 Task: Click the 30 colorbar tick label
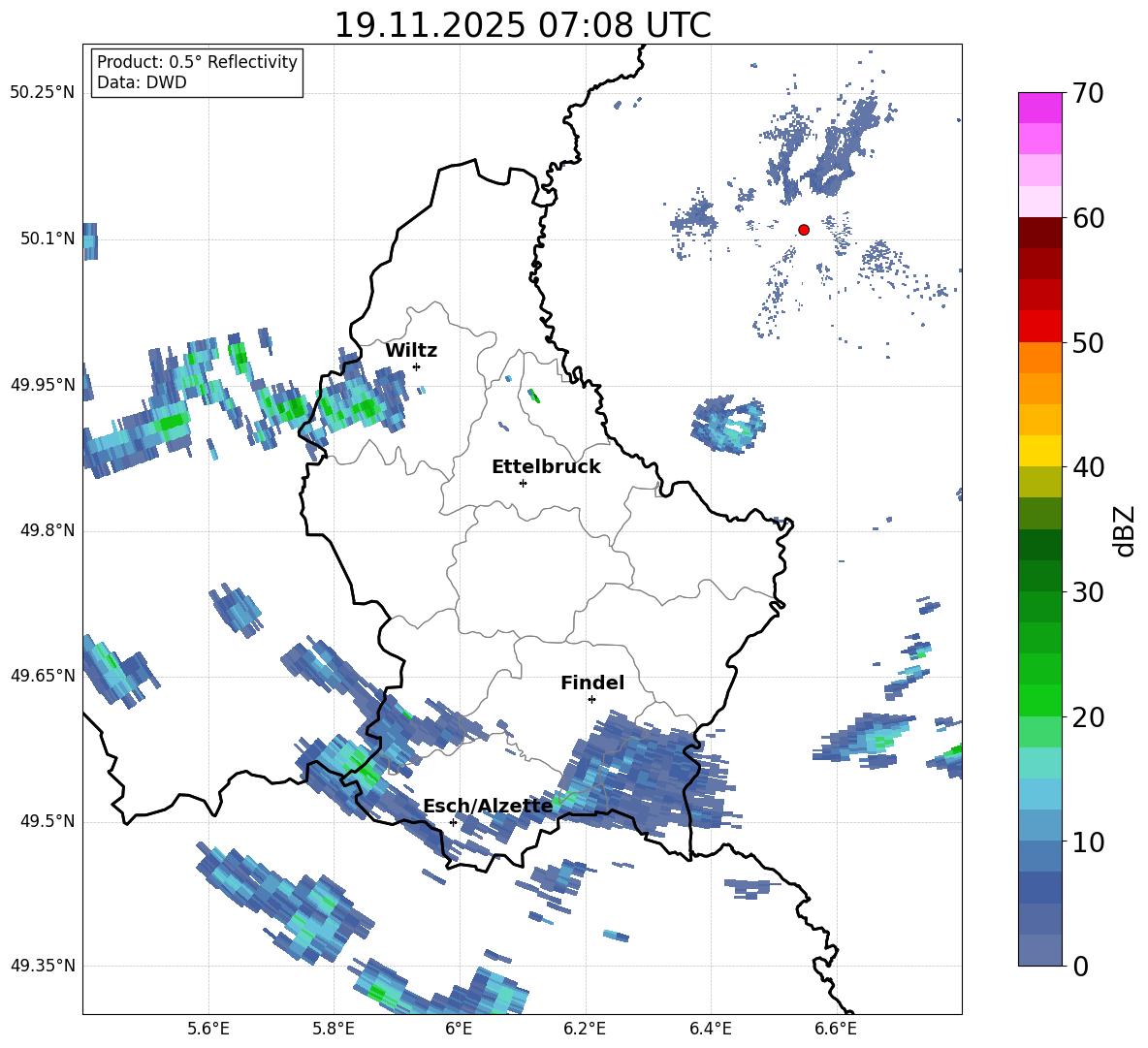click(1088, 592)
